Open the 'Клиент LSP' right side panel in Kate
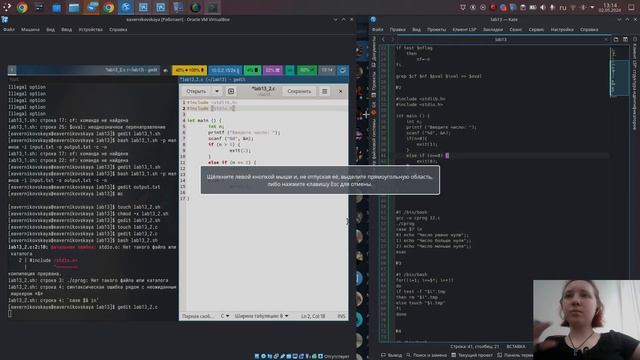This screenshot has width=640, height=360. click(x=635, y=84)
